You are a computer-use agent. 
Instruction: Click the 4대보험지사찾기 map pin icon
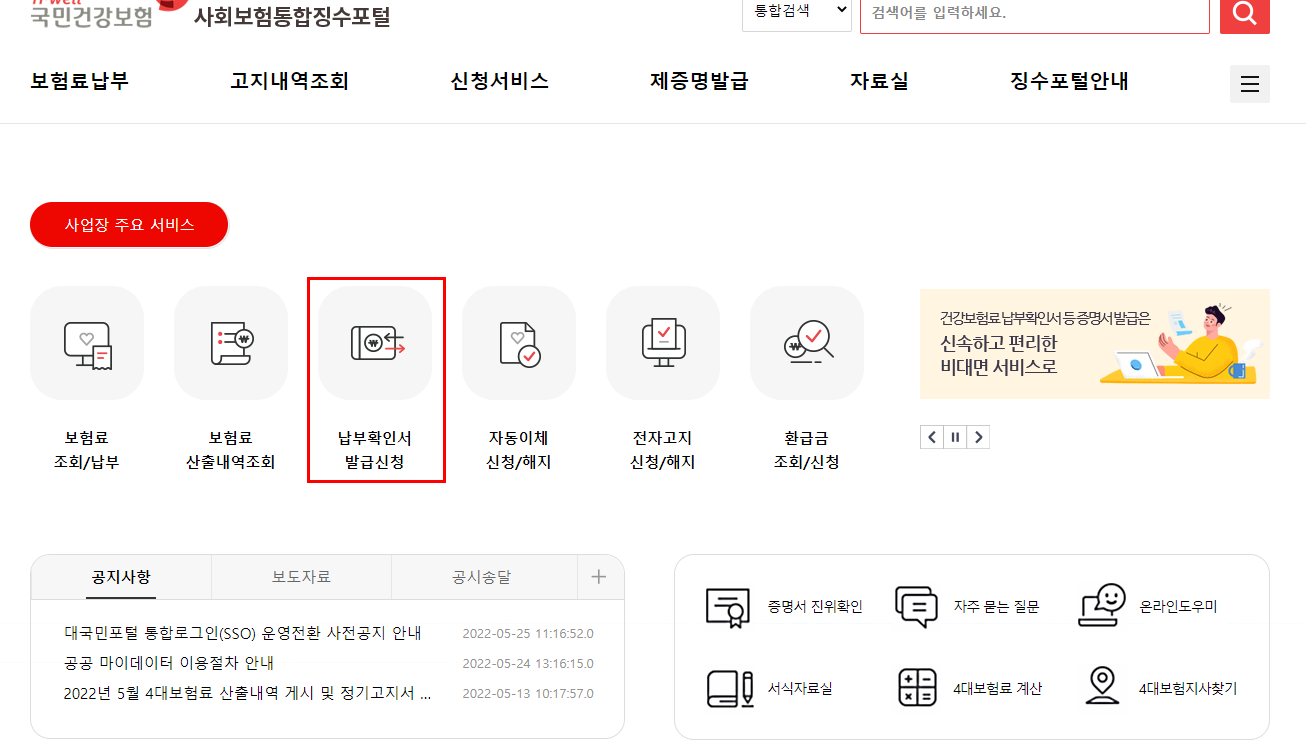[1101, 688]
